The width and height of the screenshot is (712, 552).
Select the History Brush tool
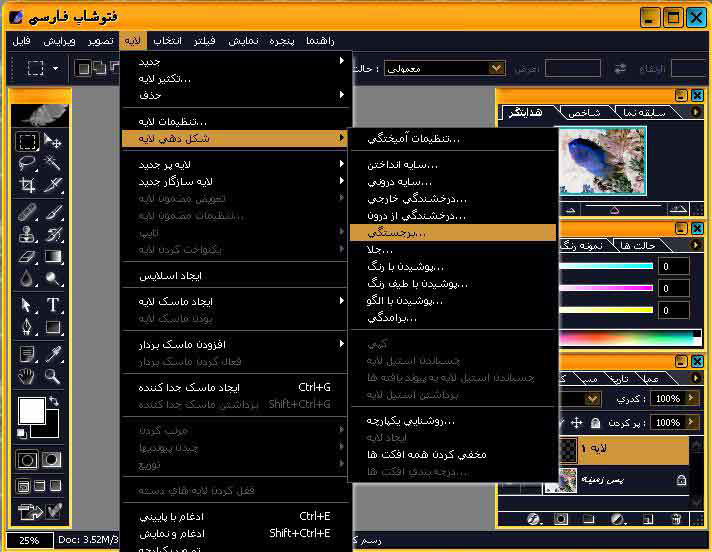pos(53,234)
